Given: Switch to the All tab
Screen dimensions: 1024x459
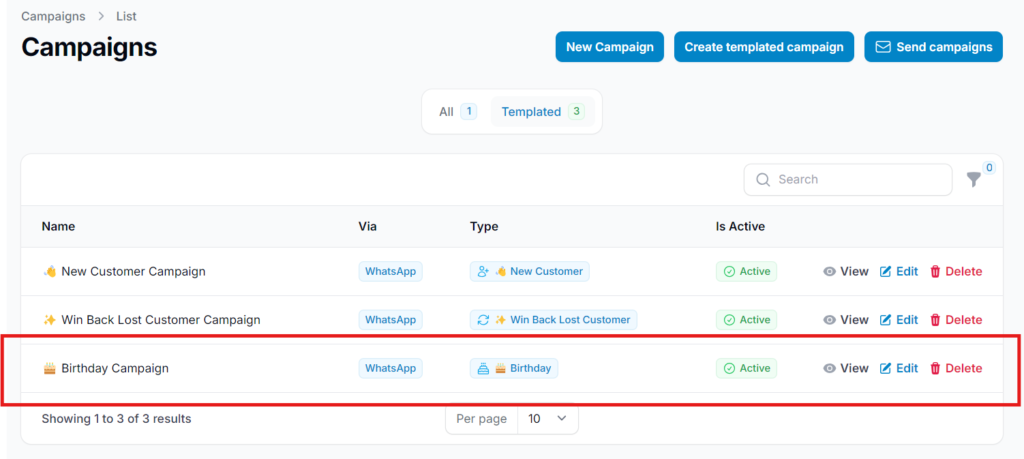Looking at the screenshot, I should (457, 112).
